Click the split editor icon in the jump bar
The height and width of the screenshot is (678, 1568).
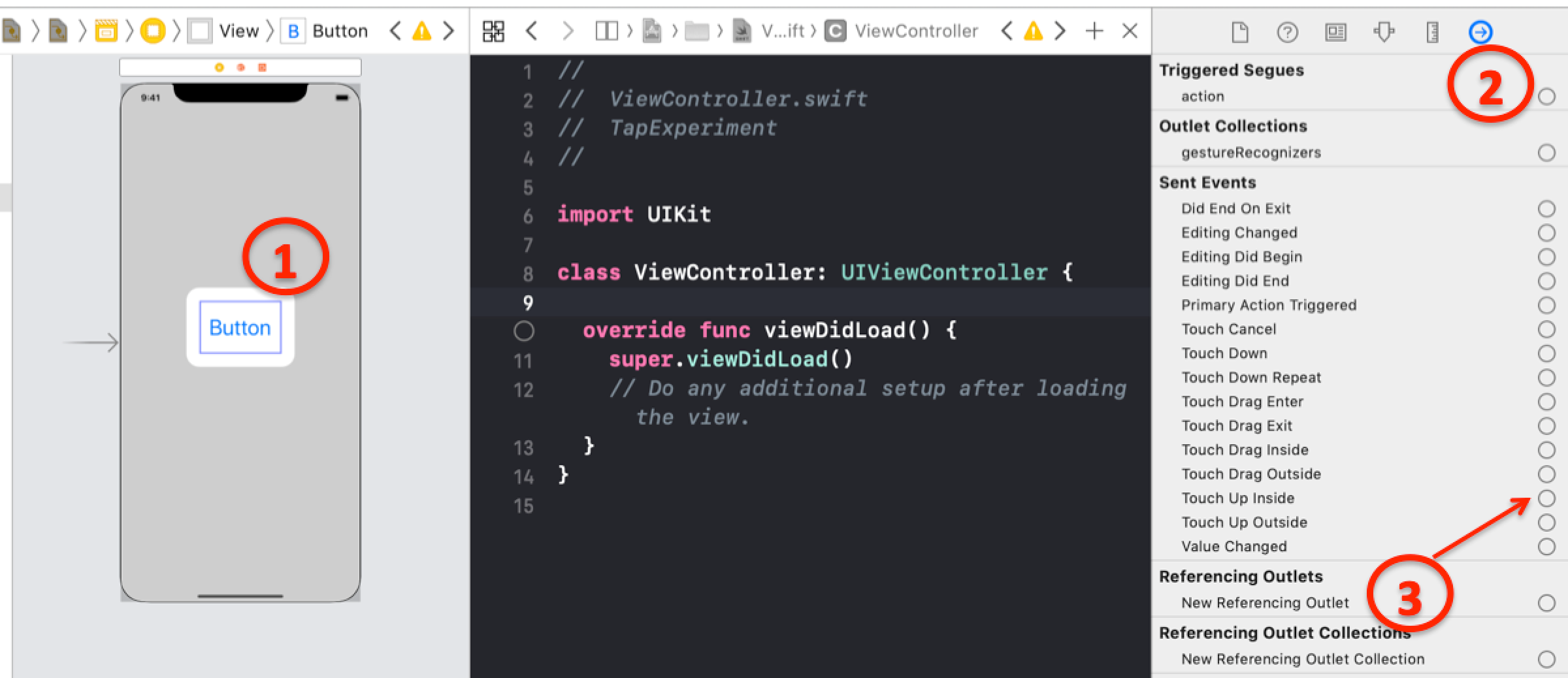pos(606,30)
